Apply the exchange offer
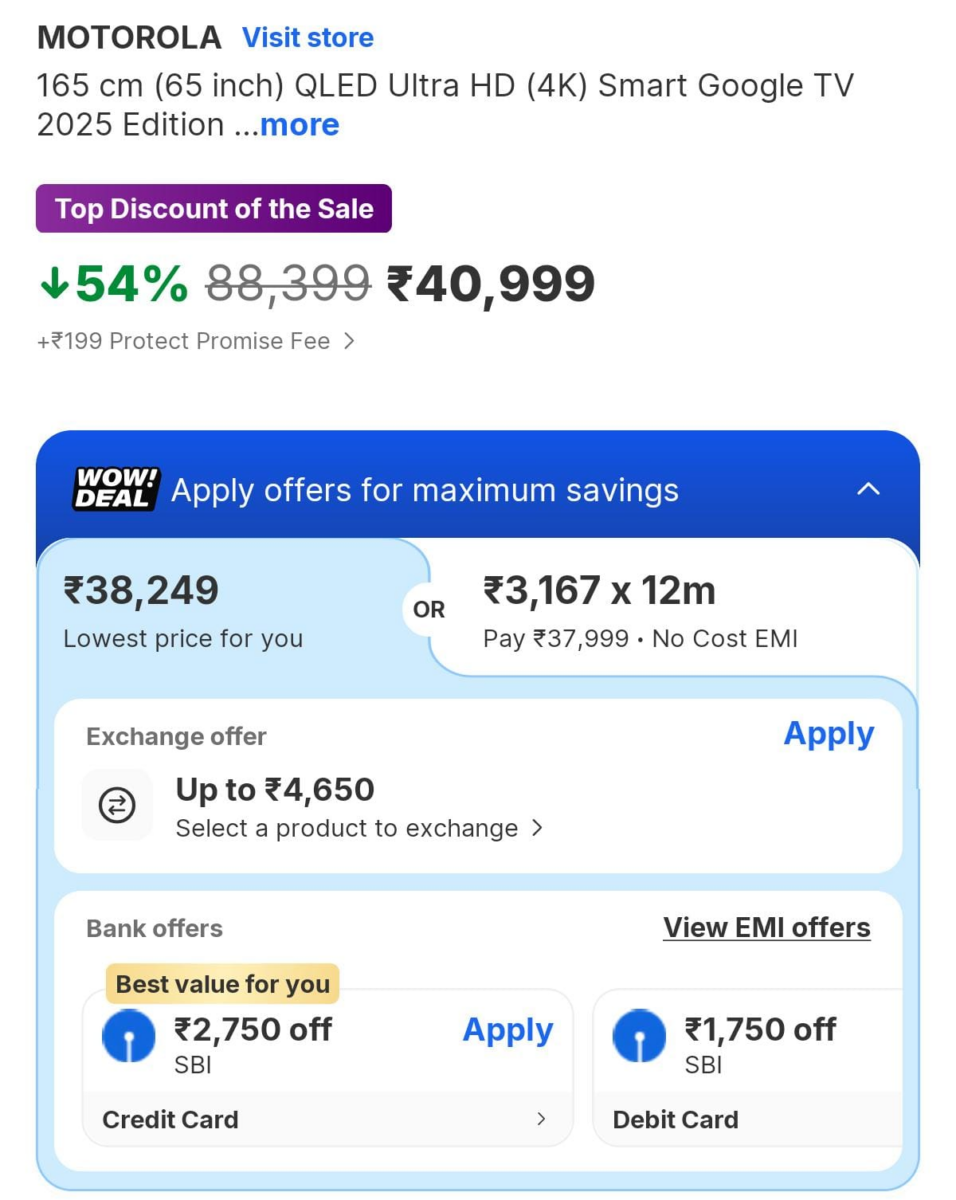 (x=828, y=734)
